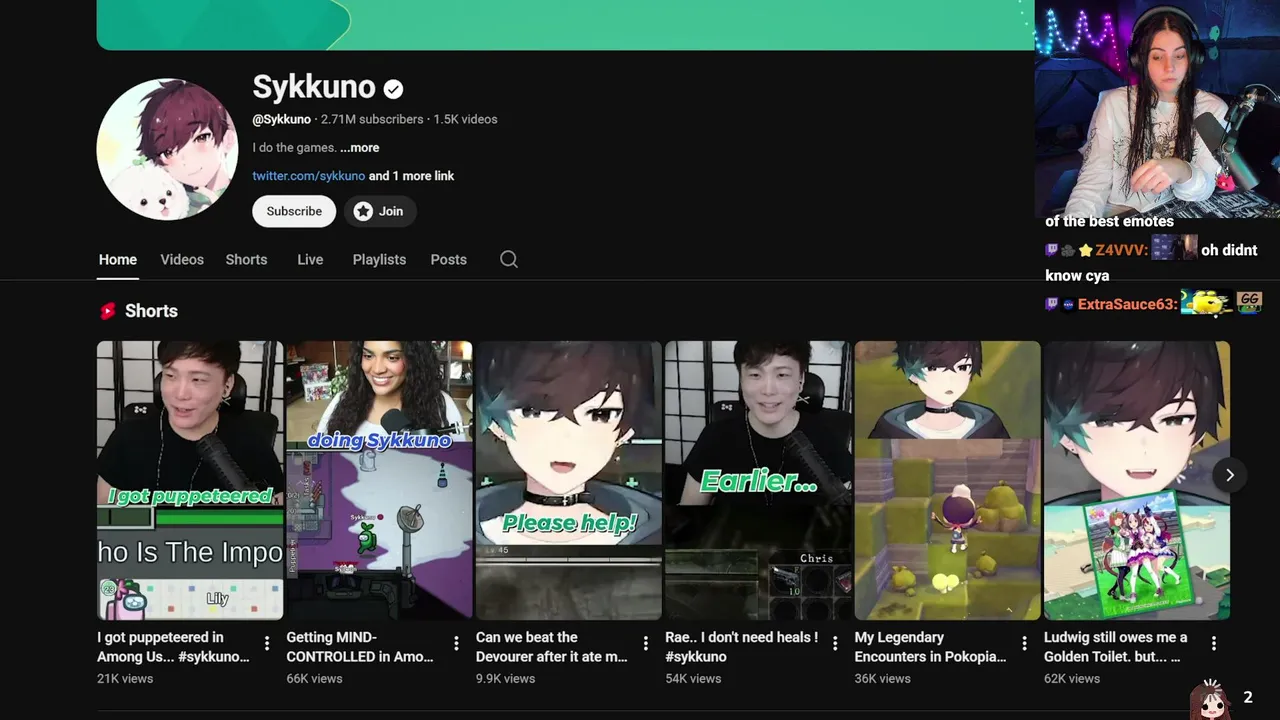The height and width of the screenshot is (720, 1280).
Task: Open options menu for 'I got puppeteered' short
Action: tap(267, 643)
